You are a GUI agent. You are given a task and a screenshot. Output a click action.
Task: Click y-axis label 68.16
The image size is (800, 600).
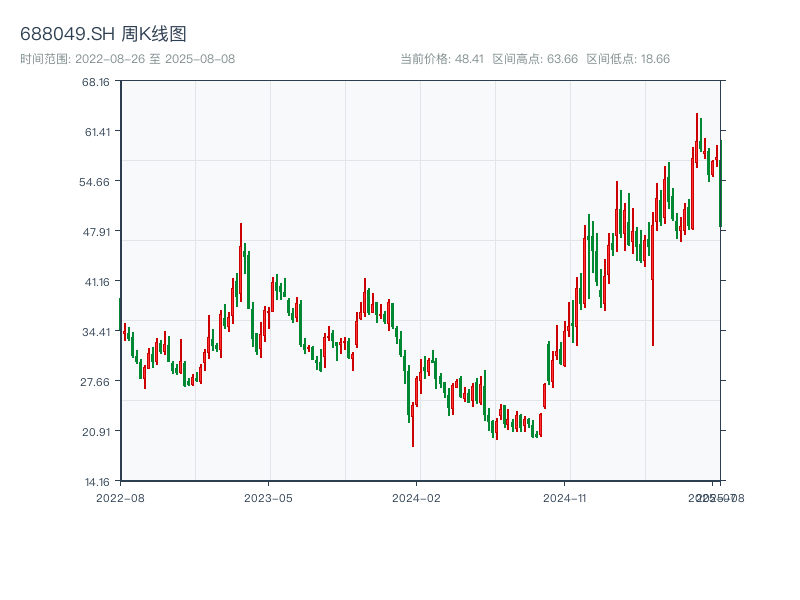pyautogui.click(x=96, y=82)
